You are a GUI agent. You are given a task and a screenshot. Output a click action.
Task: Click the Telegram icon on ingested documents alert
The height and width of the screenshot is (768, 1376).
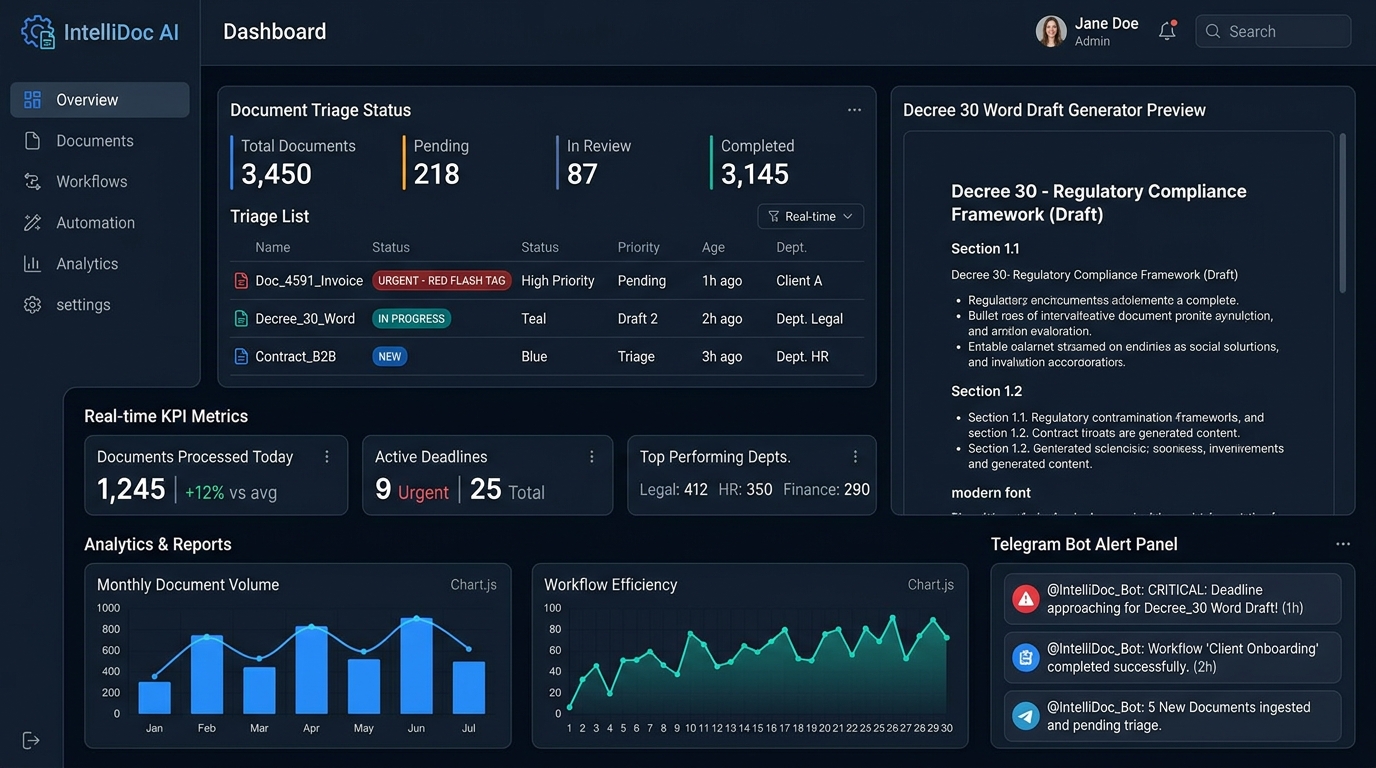1026,716
